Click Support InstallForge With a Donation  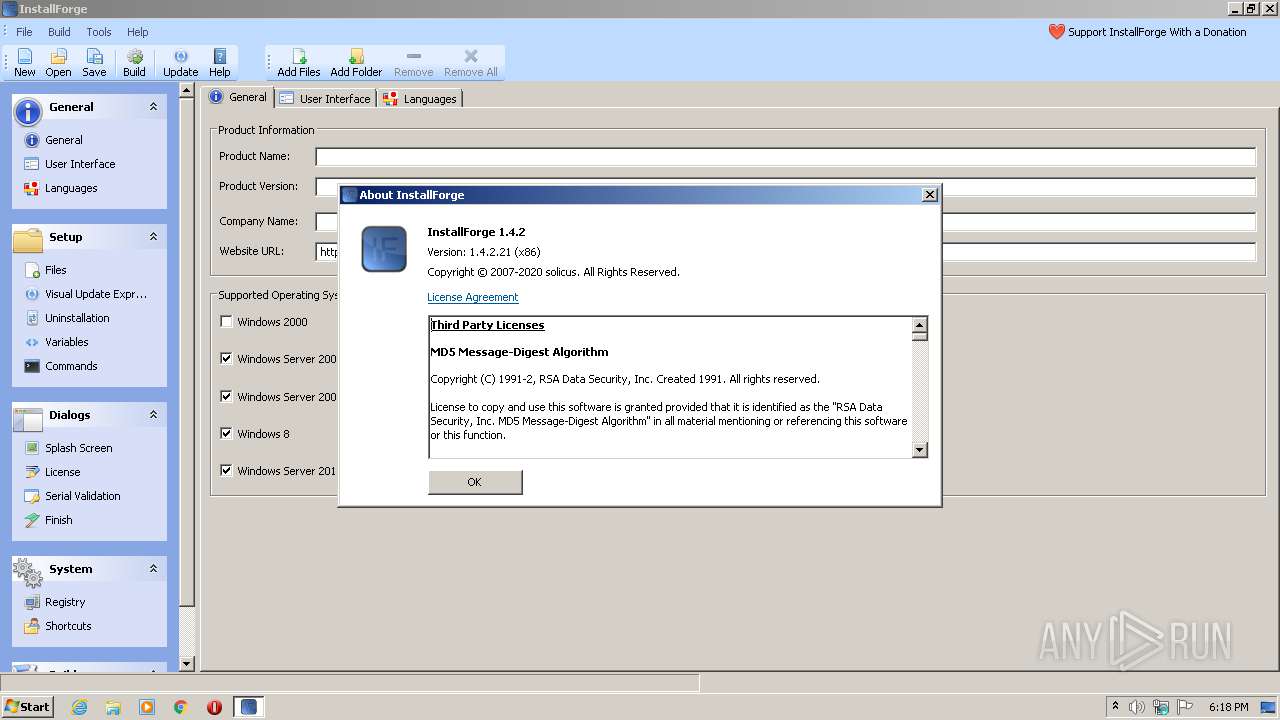(x=1157, y=32)
